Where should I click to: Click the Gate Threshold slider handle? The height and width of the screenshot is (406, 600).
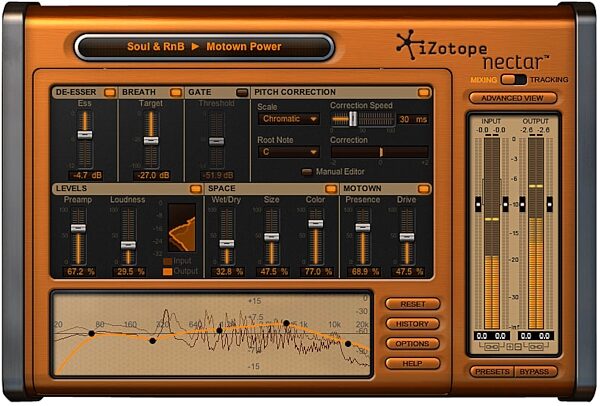click(217, 142)
